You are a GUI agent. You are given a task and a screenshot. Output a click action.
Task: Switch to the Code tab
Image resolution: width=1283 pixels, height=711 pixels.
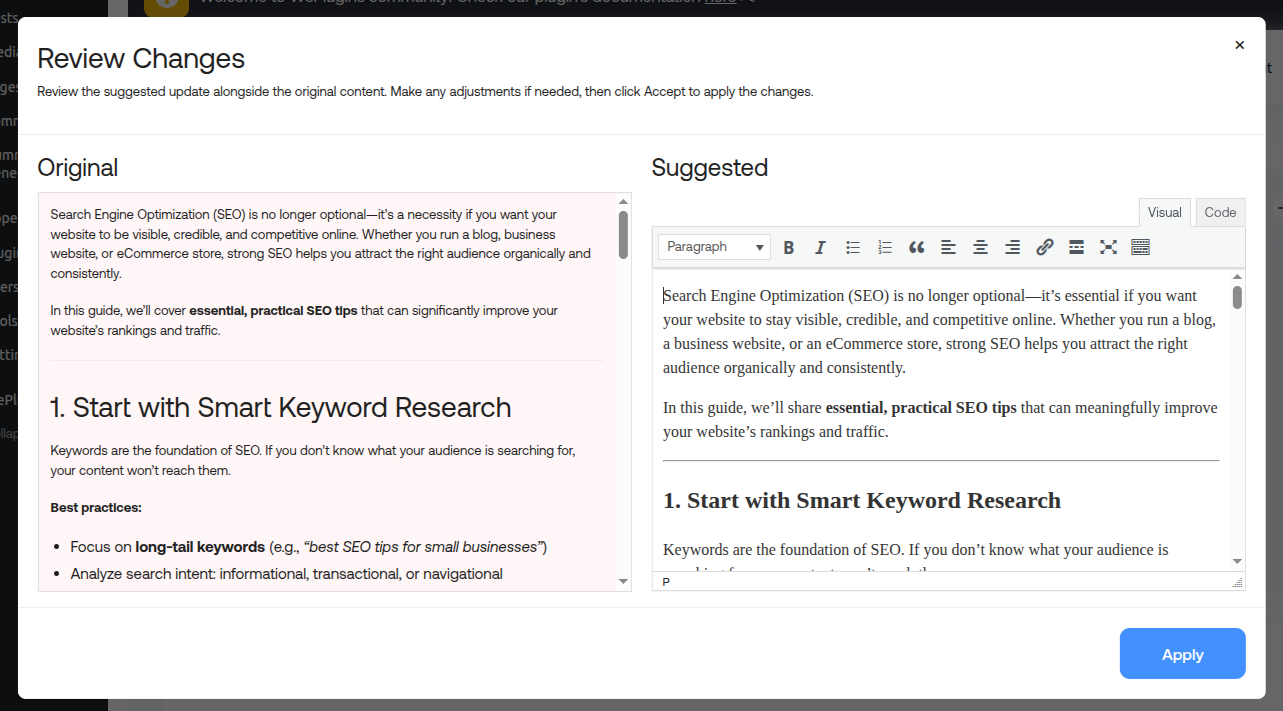(1220, 212)
